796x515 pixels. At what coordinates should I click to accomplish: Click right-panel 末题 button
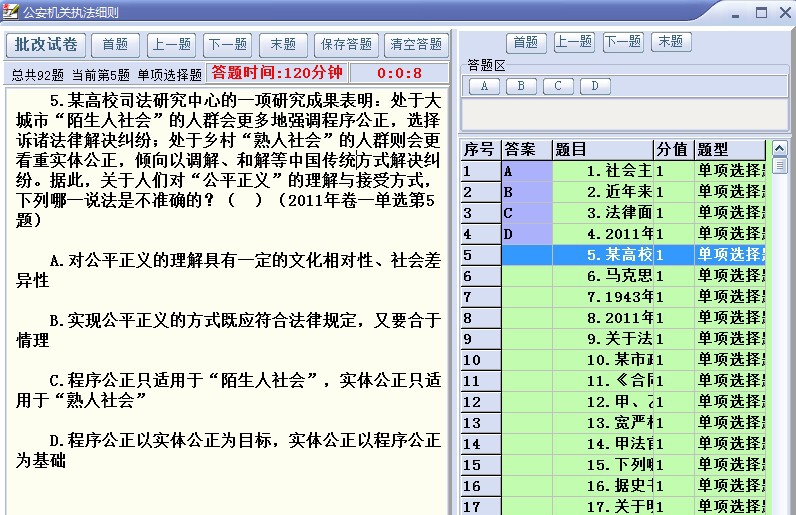coord(671,42)
